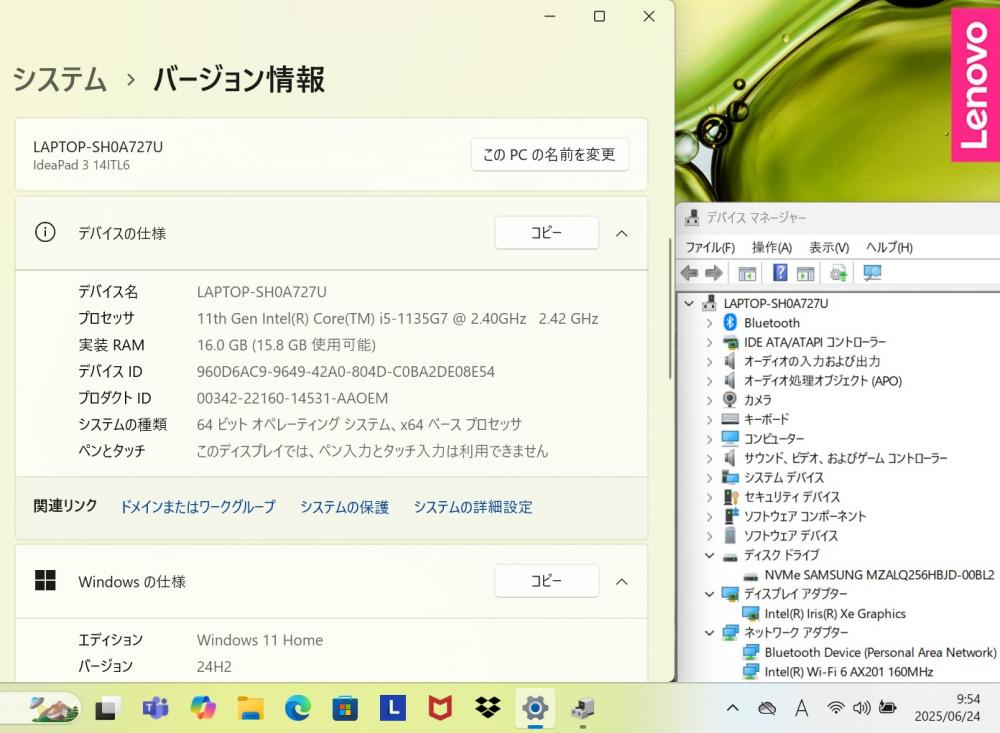1000x733 pixels.
Task: Show hidden tray icons with the chevron
Action: (733, 707)
